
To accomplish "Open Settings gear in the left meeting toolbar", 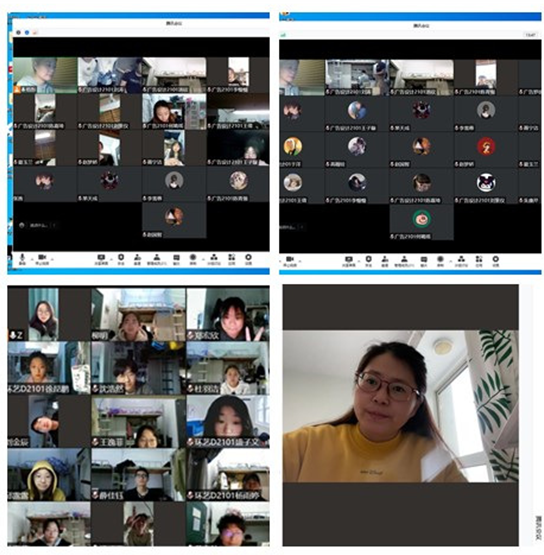I will 248,259.
